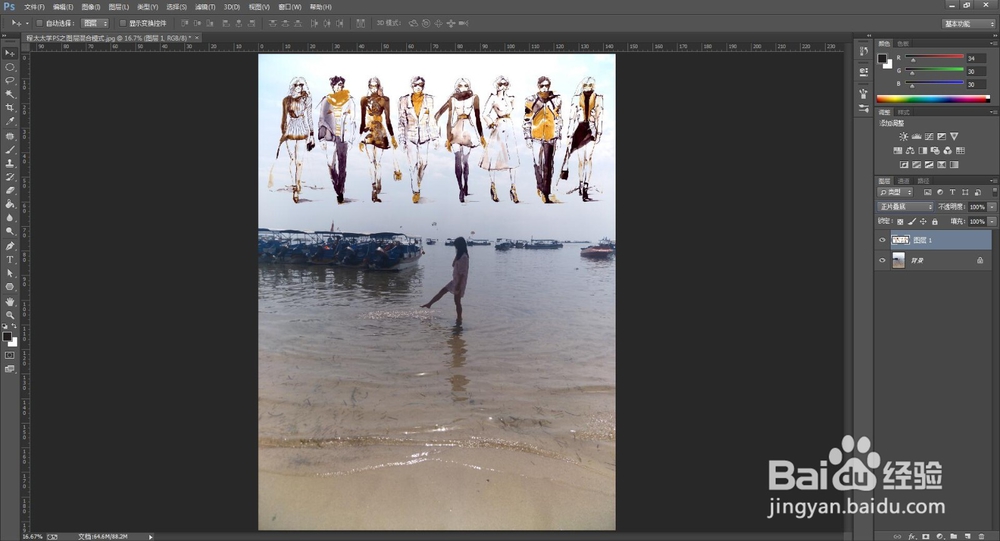Select the Crop tool
The width and height of the screenshot is (1000, 541).
point(10,107)
